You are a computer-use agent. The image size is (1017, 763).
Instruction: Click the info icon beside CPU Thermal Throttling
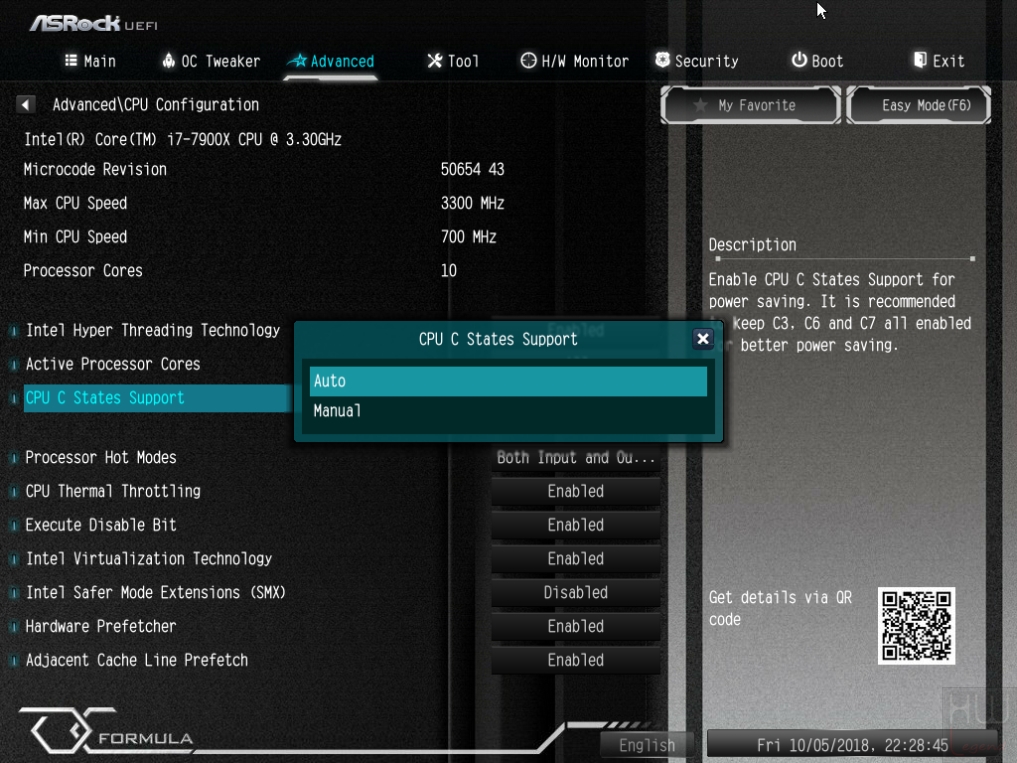point(13,492)
